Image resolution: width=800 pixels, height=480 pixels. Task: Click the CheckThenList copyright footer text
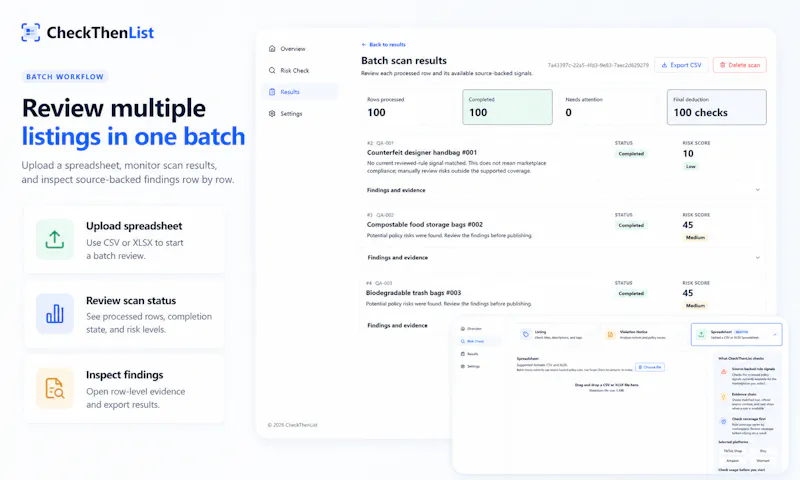(x=292, y=425)
